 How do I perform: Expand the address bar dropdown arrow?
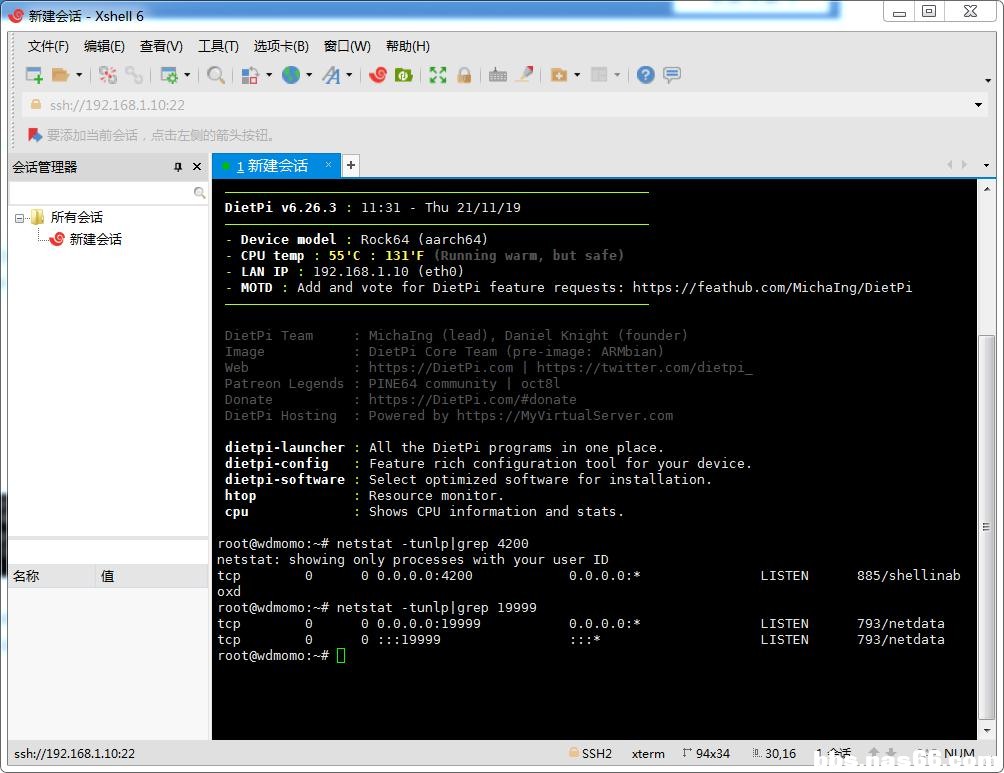click(x=978, y=105)
